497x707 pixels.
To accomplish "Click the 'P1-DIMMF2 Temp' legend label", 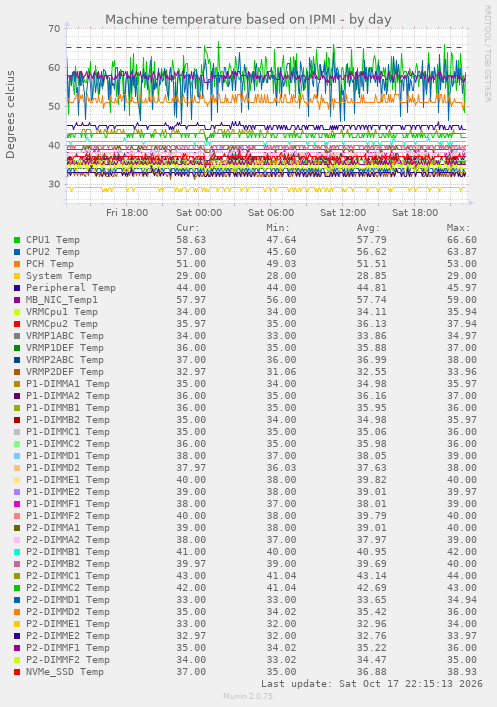I will [x=68, y=516].
